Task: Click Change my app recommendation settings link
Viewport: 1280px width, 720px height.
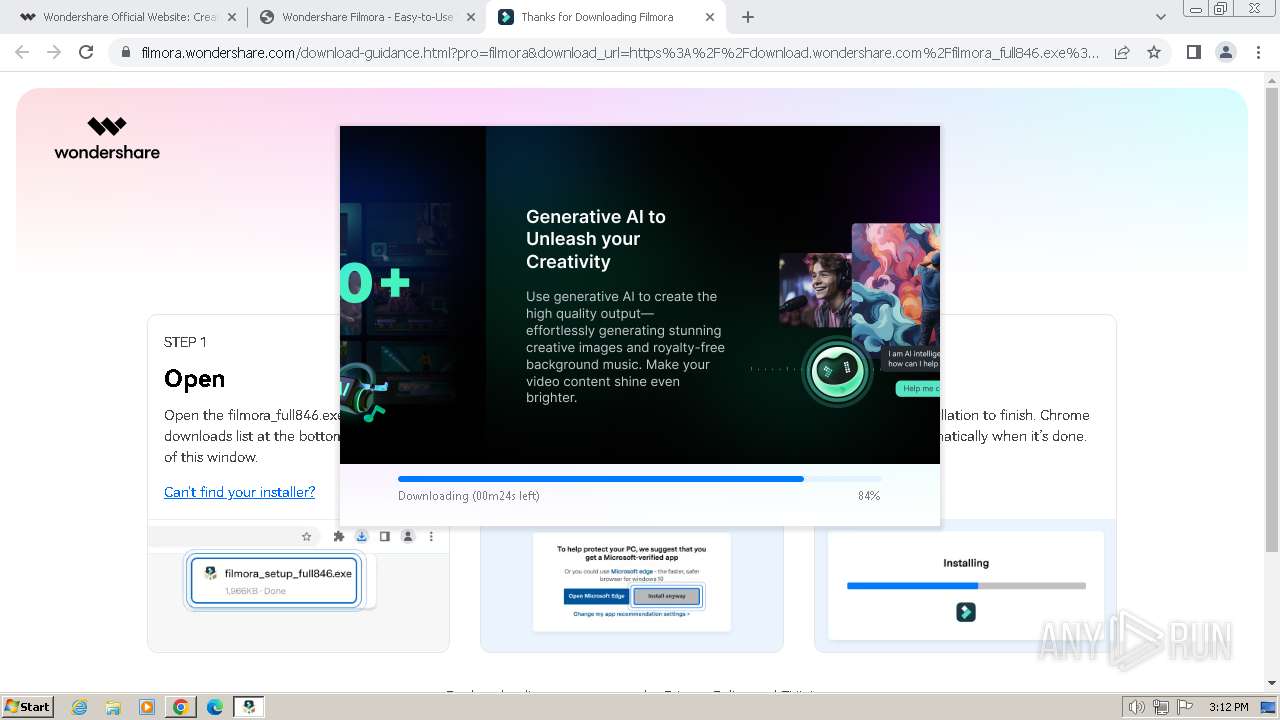Action: [x=631, y=614]
